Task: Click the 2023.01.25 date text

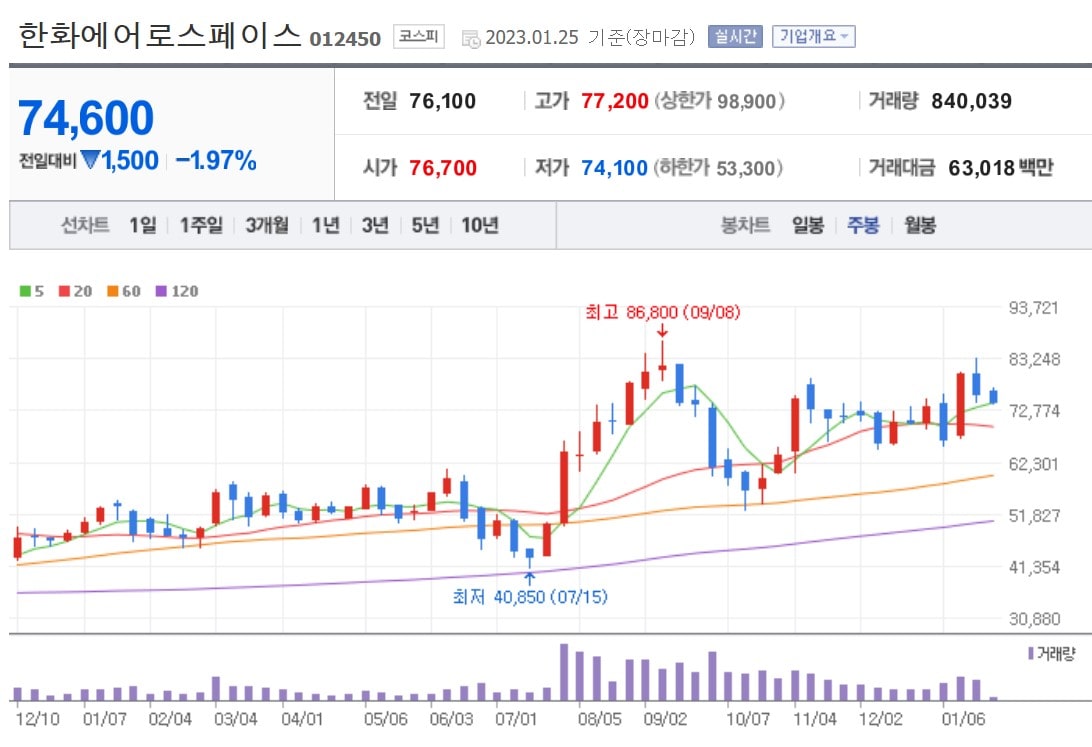Action: pyautogui.click(x=532, y=38)
